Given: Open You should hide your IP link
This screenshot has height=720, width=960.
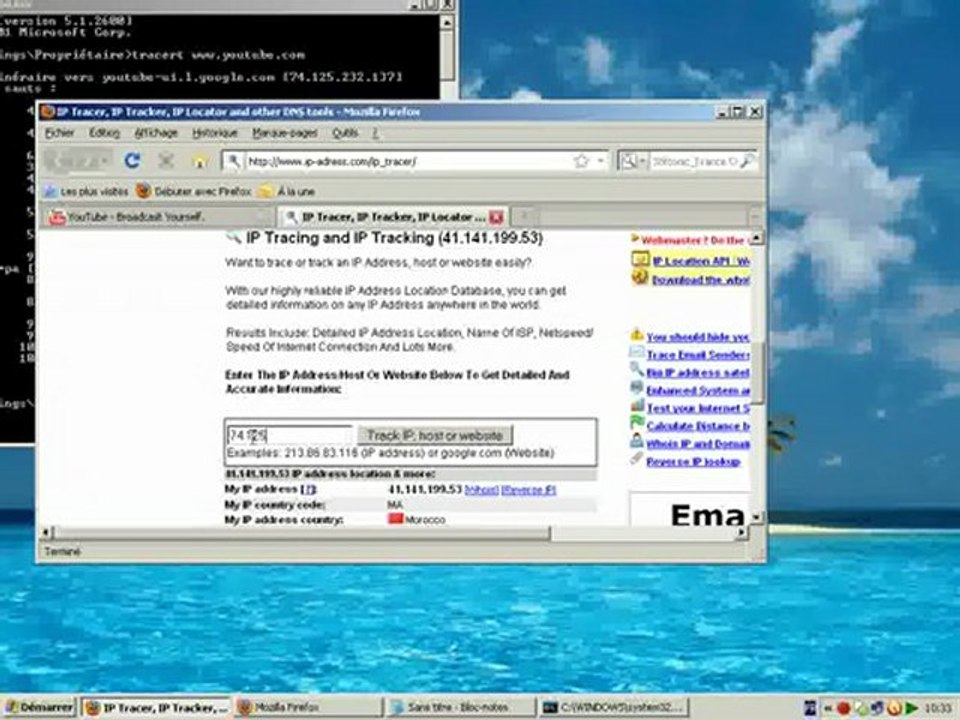Looking at the screenshot, I should pyautogui.click(x=697, y=337).
